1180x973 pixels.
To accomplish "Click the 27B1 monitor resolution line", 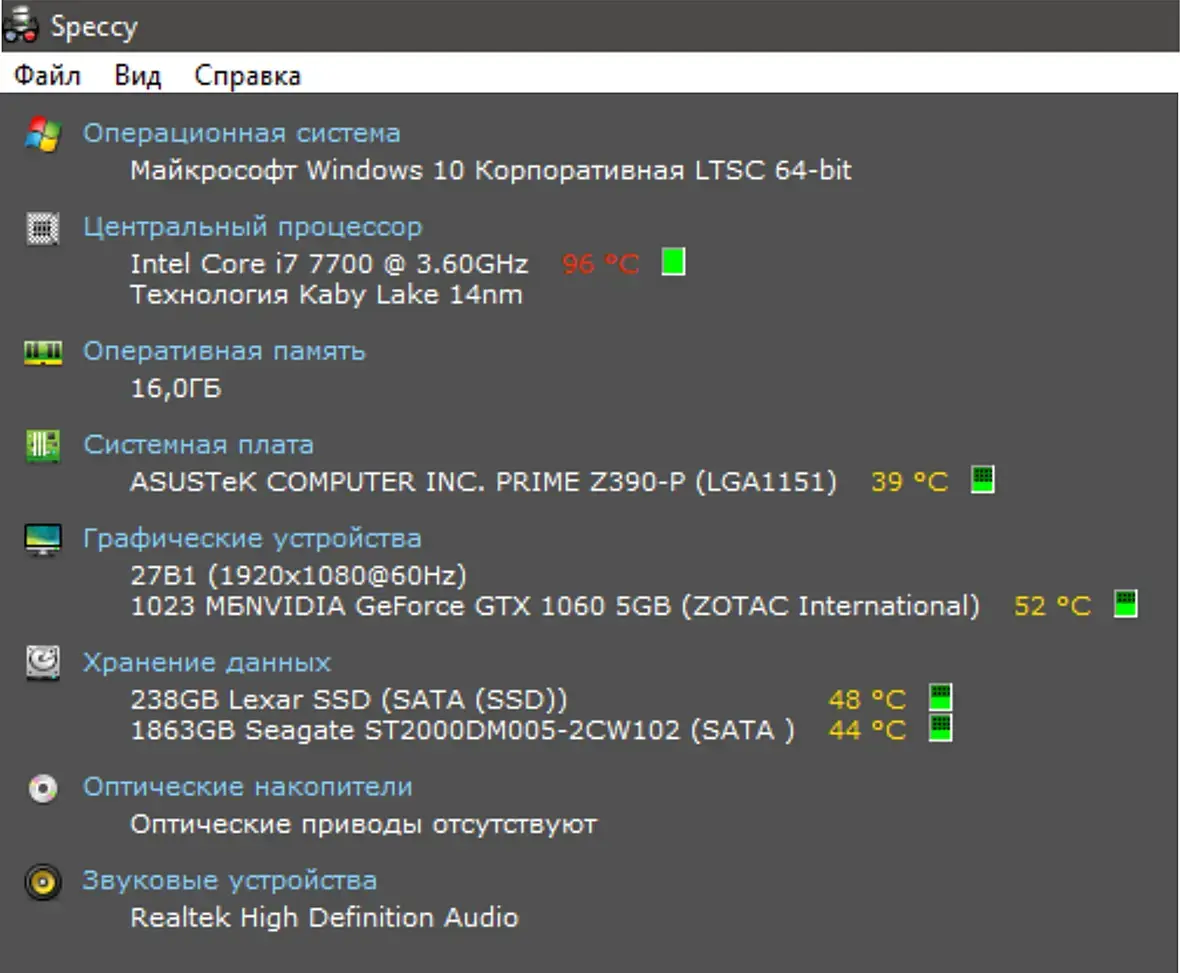I will coord(298,576).
